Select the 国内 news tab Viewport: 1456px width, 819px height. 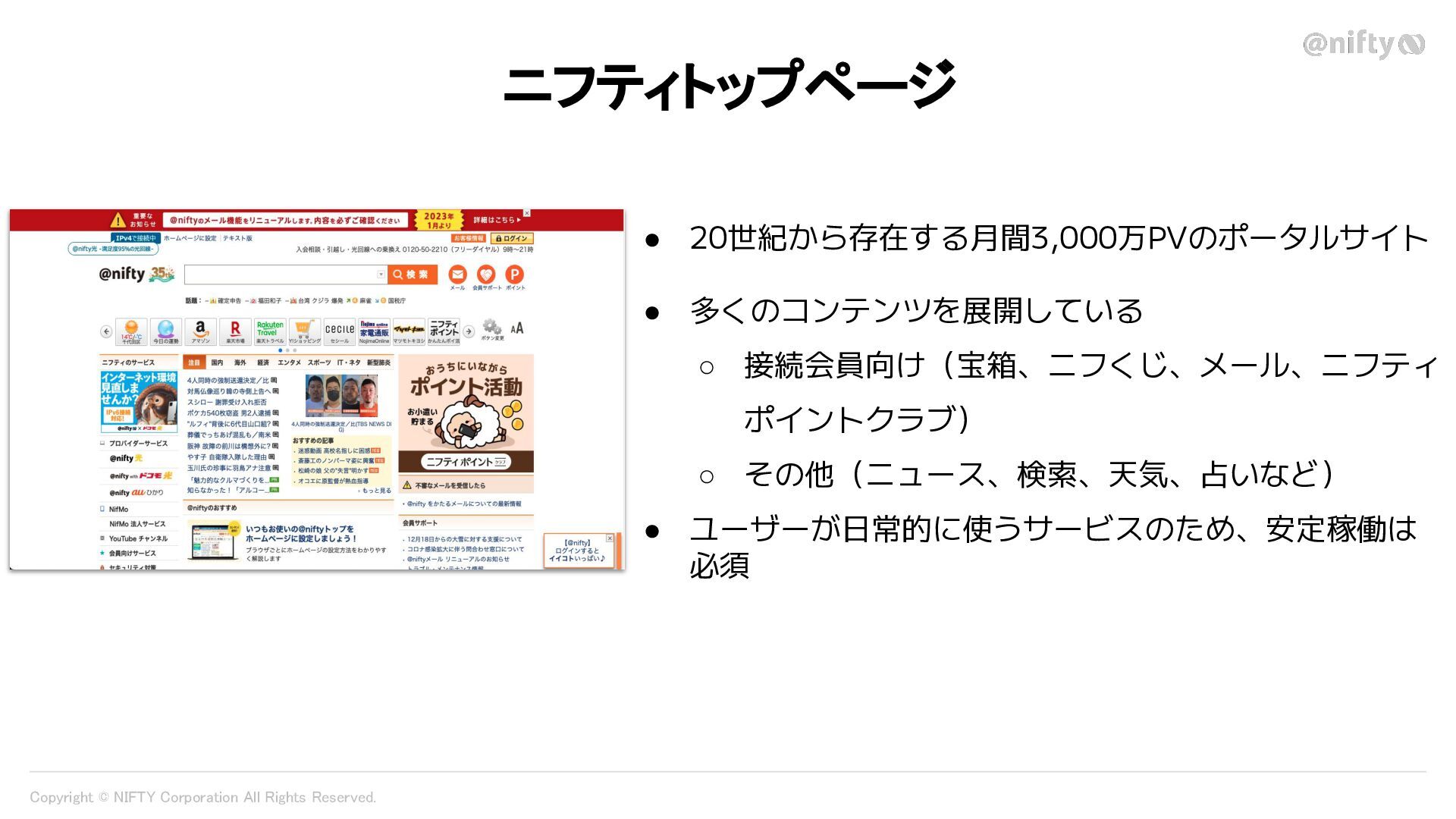click(218, 362)
